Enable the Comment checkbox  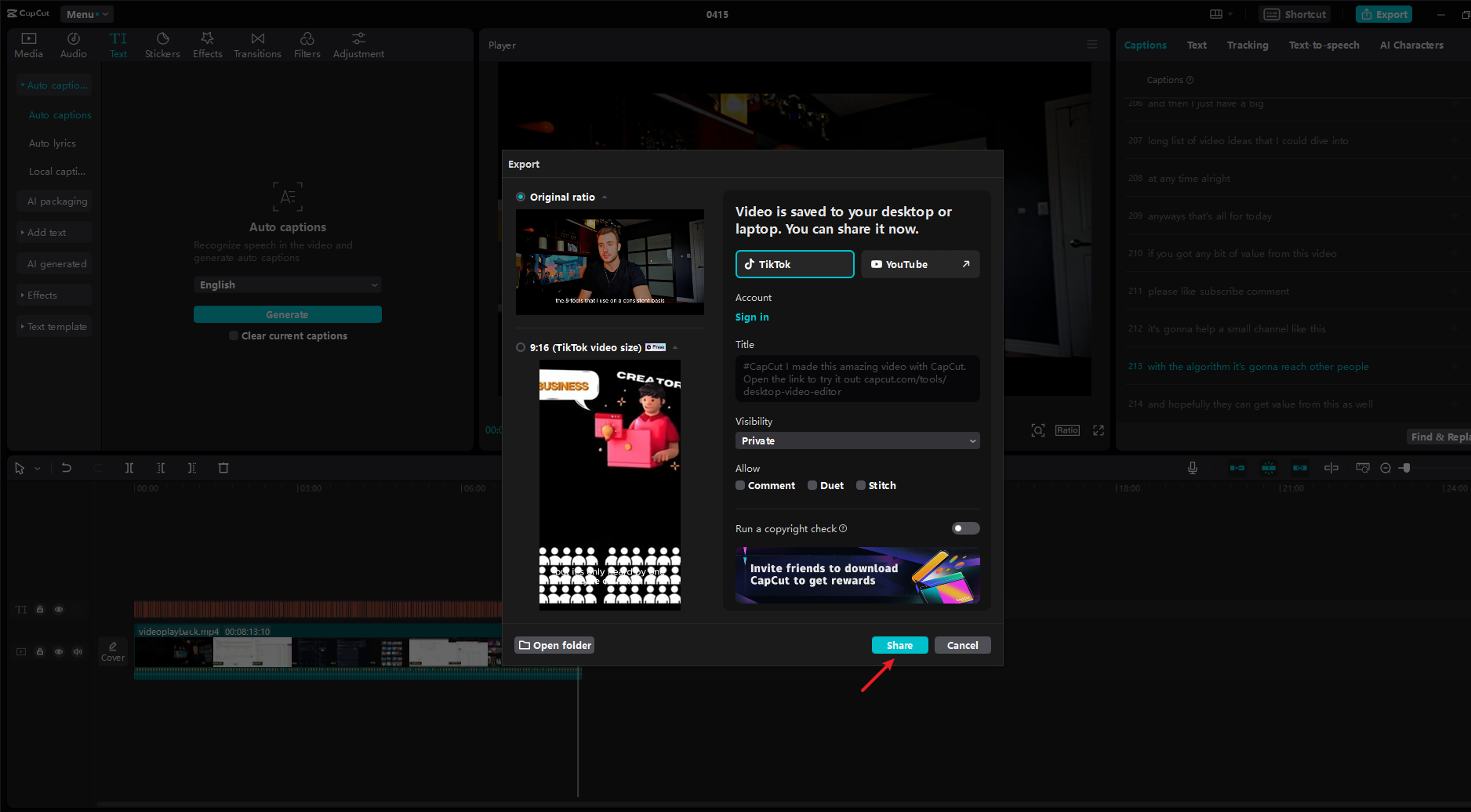point(740,485)
